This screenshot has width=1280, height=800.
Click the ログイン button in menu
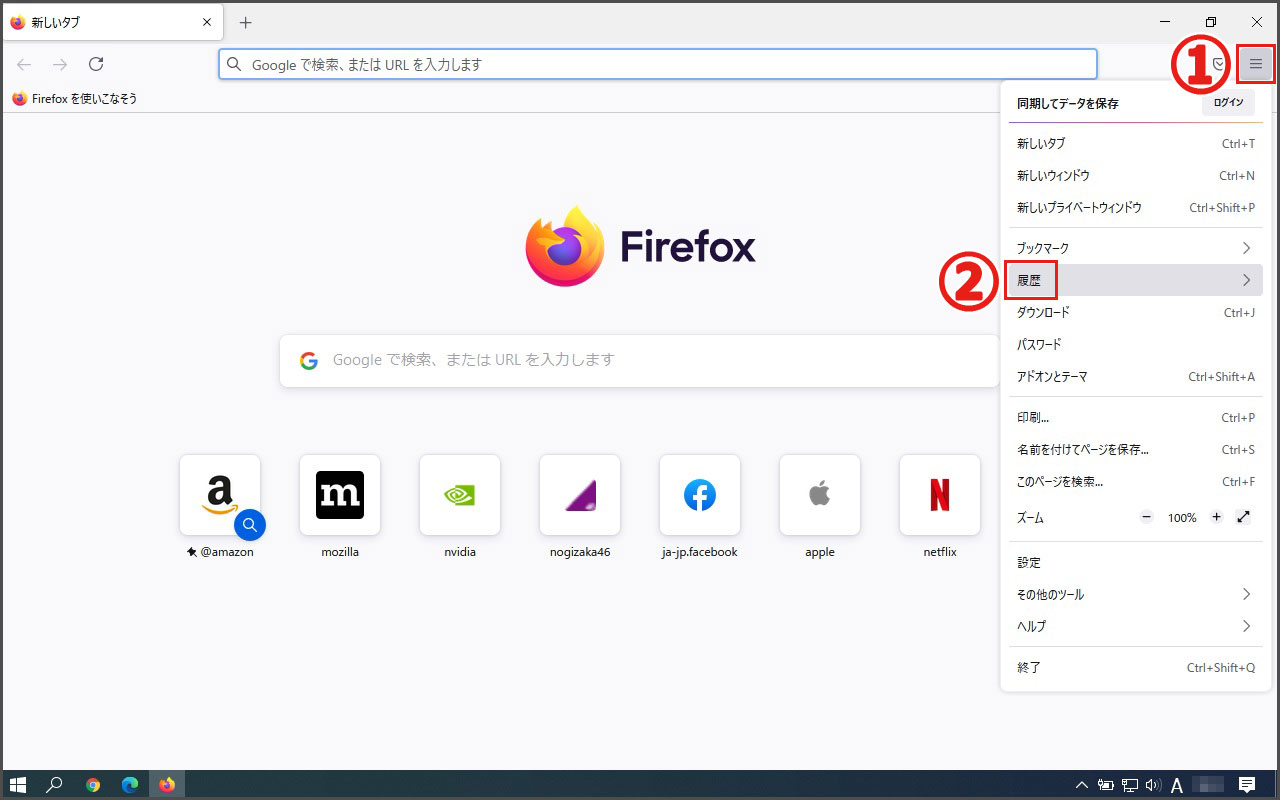click(1228, 103)
